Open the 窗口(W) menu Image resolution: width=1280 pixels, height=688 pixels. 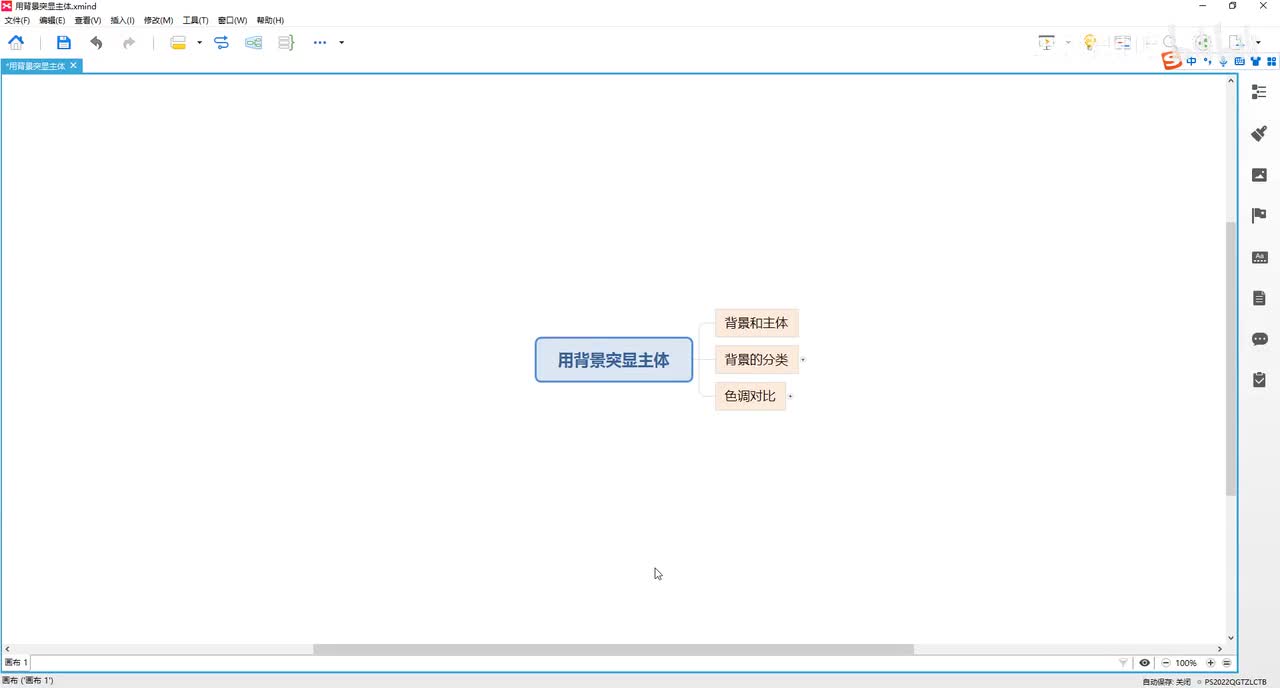click(232, 20)
